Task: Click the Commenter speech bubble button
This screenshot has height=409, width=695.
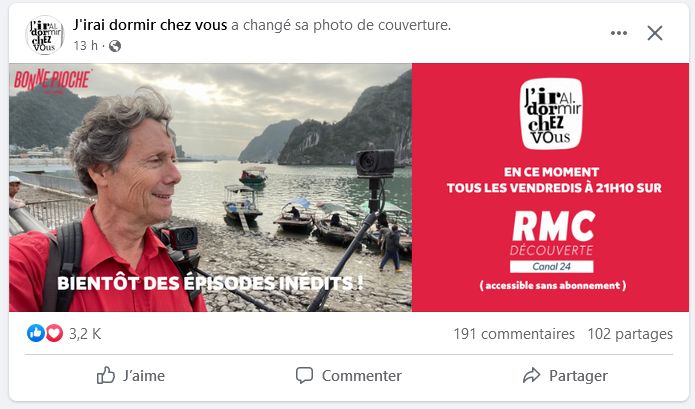Action: point(348,376)
